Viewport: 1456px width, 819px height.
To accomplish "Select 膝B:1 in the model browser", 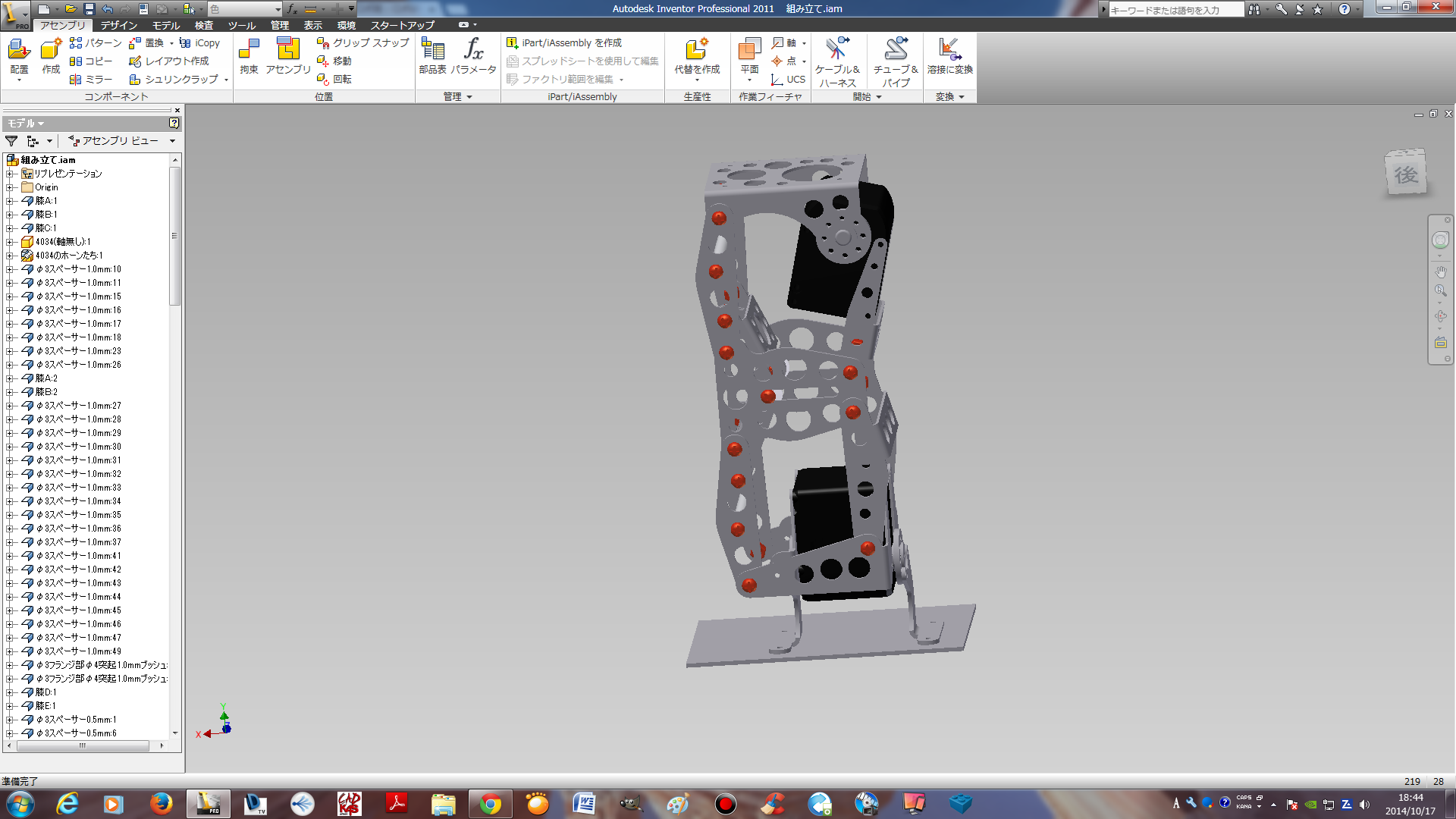I will 45,215.
